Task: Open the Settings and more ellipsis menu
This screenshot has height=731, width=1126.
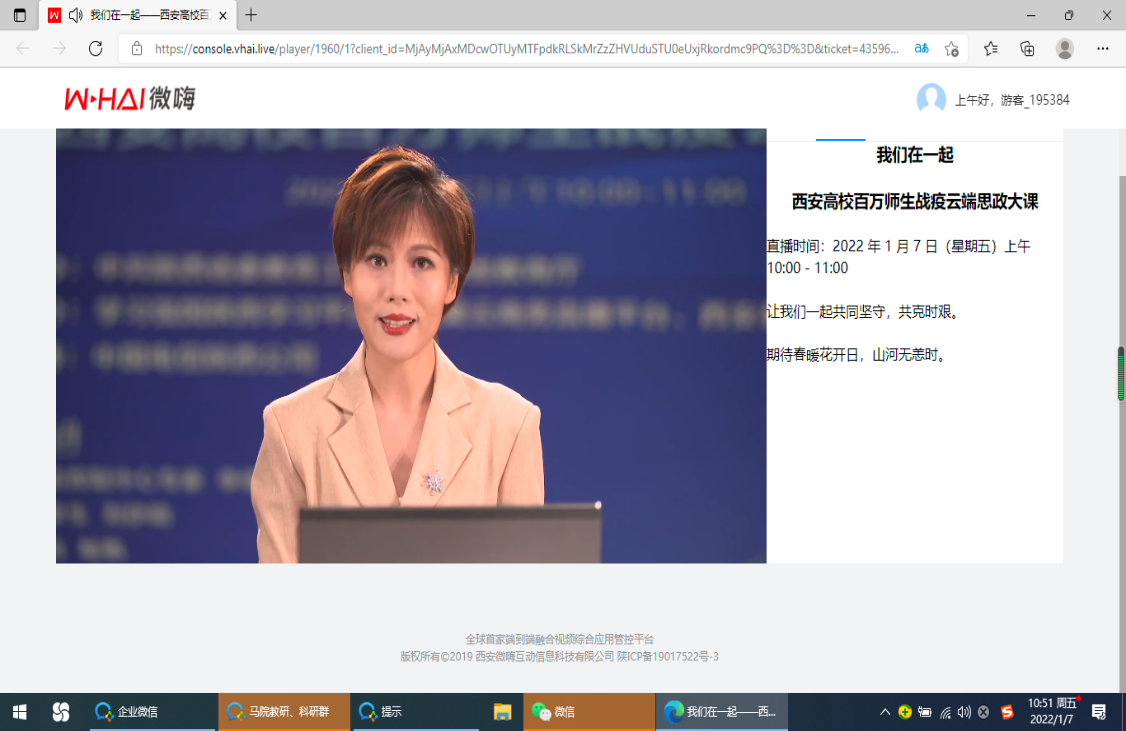Action: point(1102,48)
